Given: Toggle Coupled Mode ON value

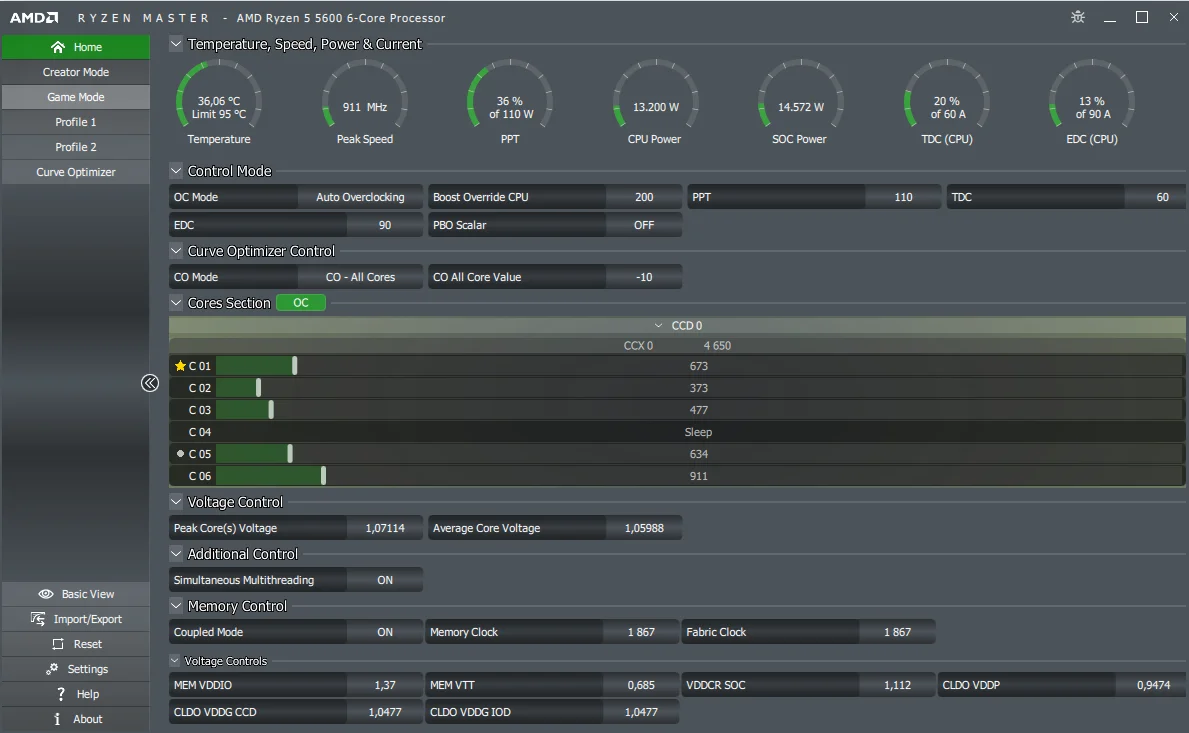Looking at the screenshot, I should tap(384, 632).
